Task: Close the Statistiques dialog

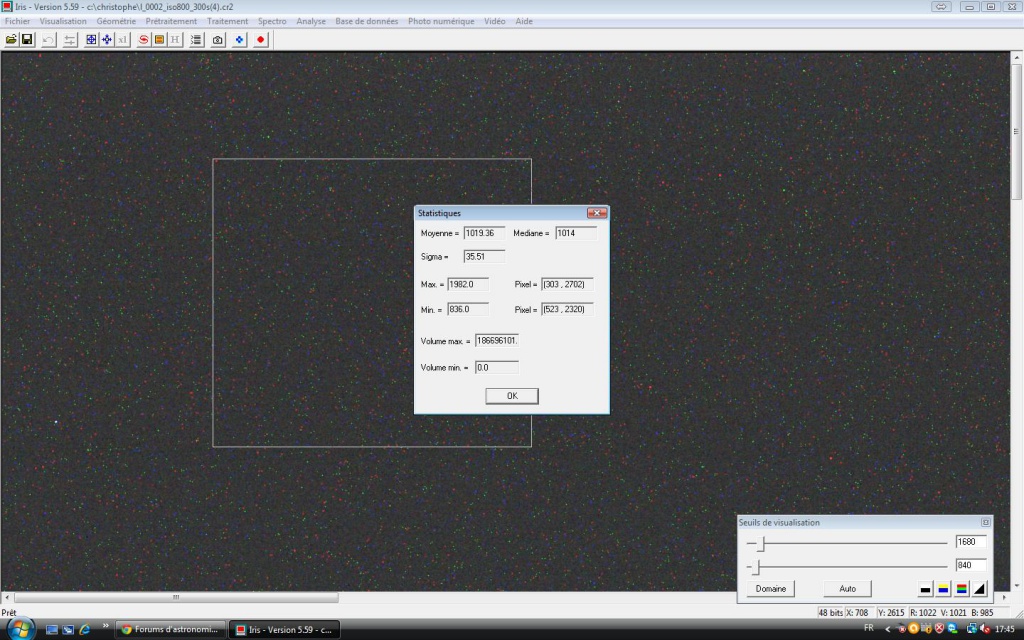Action: tap(596, 213)
